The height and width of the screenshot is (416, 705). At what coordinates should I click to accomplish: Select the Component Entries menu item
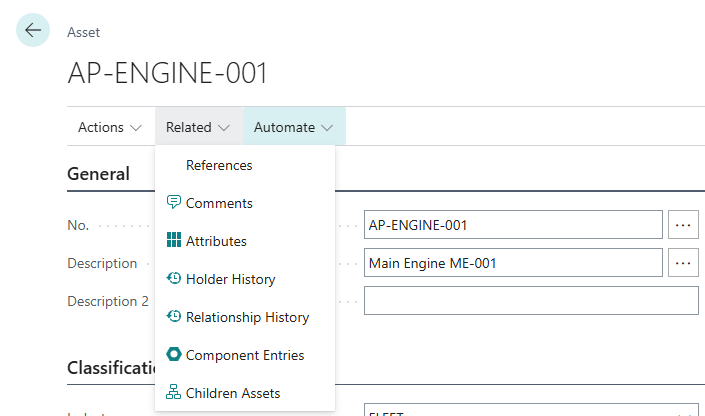pyautogui.click(x=245, y=355)
